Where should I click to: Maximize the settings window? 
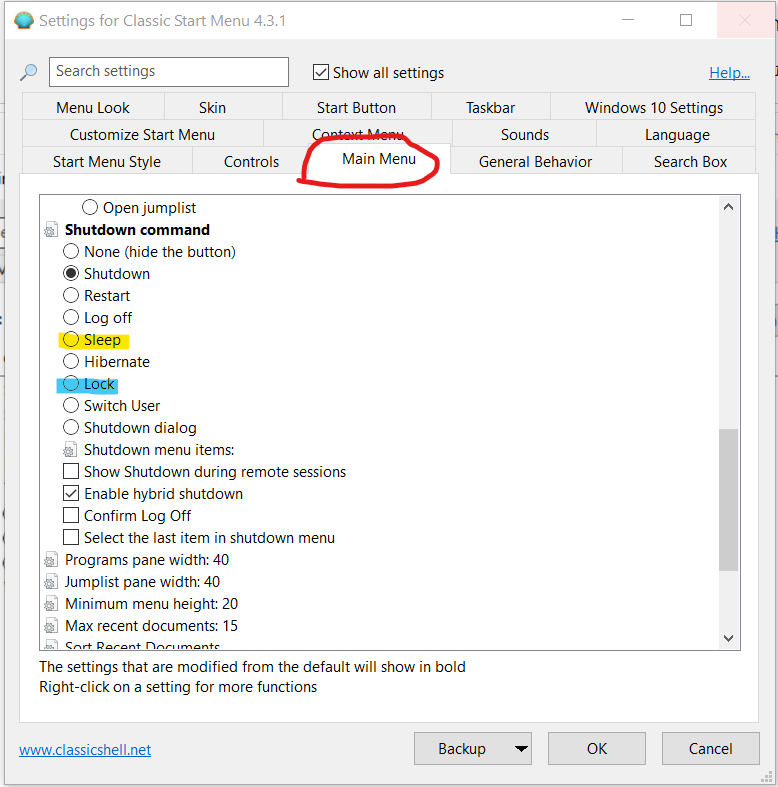coord(686,20)
